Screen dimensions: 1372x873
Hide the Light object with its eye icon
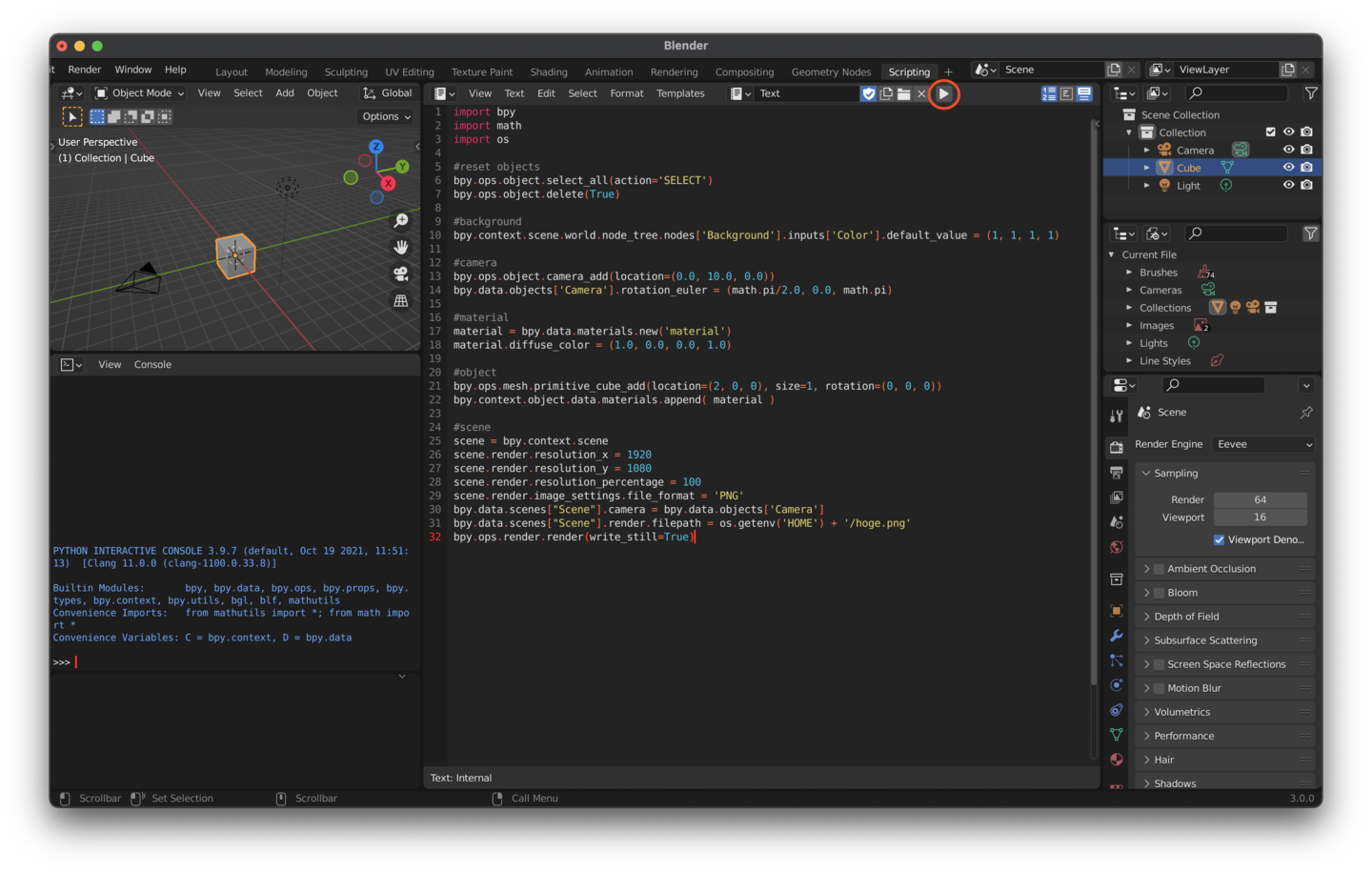pyautogui.click(x=1288, y=185)
